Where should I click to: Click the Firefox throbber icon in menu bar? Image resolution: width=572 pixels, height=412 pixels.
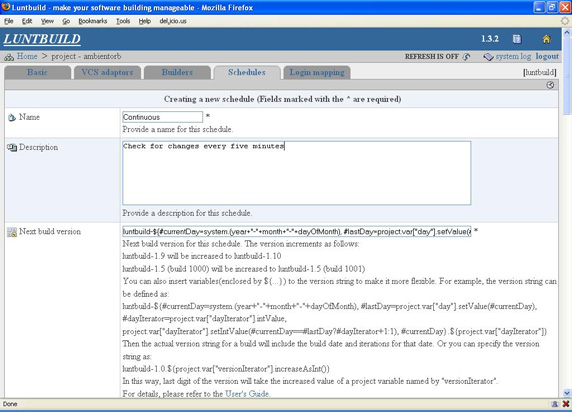pyautogui.click(x=565, y=21)
